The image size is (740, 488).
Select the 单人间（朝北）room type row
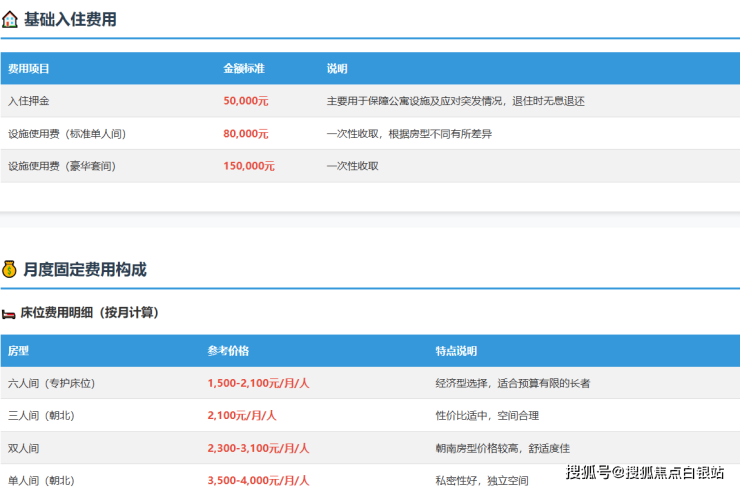tap(41, 480)
